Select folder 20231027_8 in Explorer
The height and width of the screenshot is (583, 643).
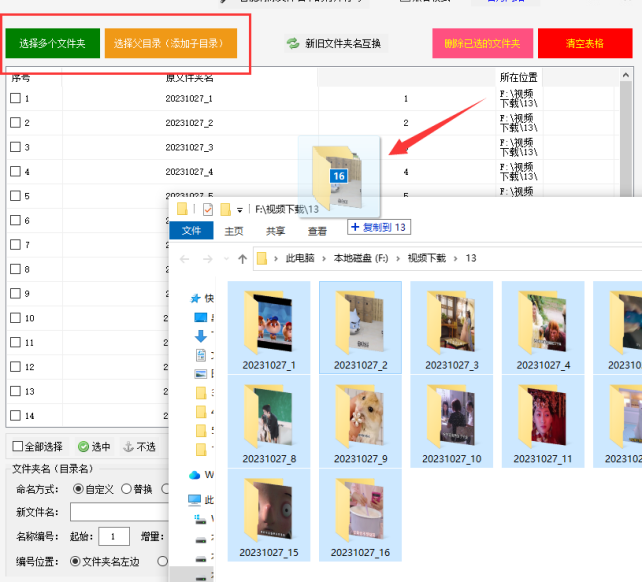click(269, 421)
